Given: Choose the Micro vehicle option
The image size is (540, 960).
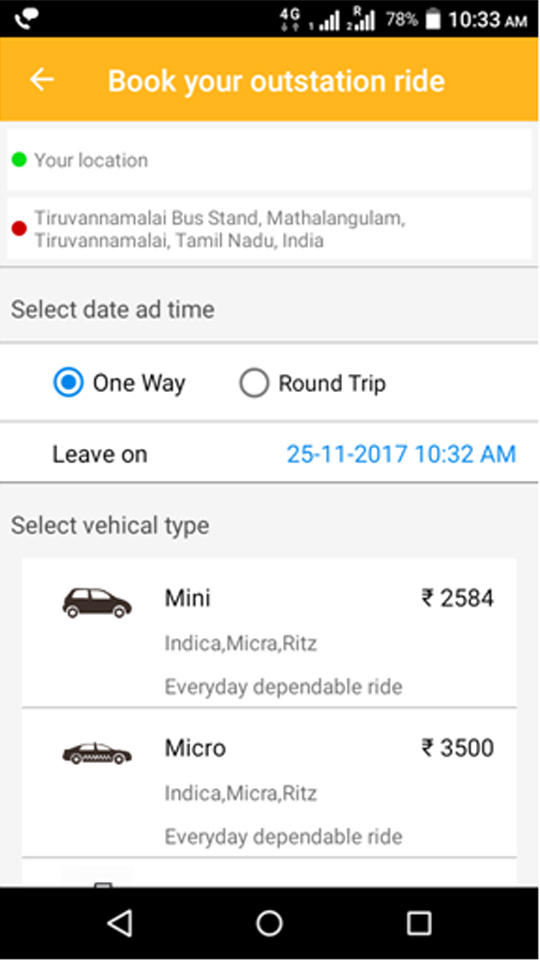Looking at the screenshot, I should (x=269, y=782).
